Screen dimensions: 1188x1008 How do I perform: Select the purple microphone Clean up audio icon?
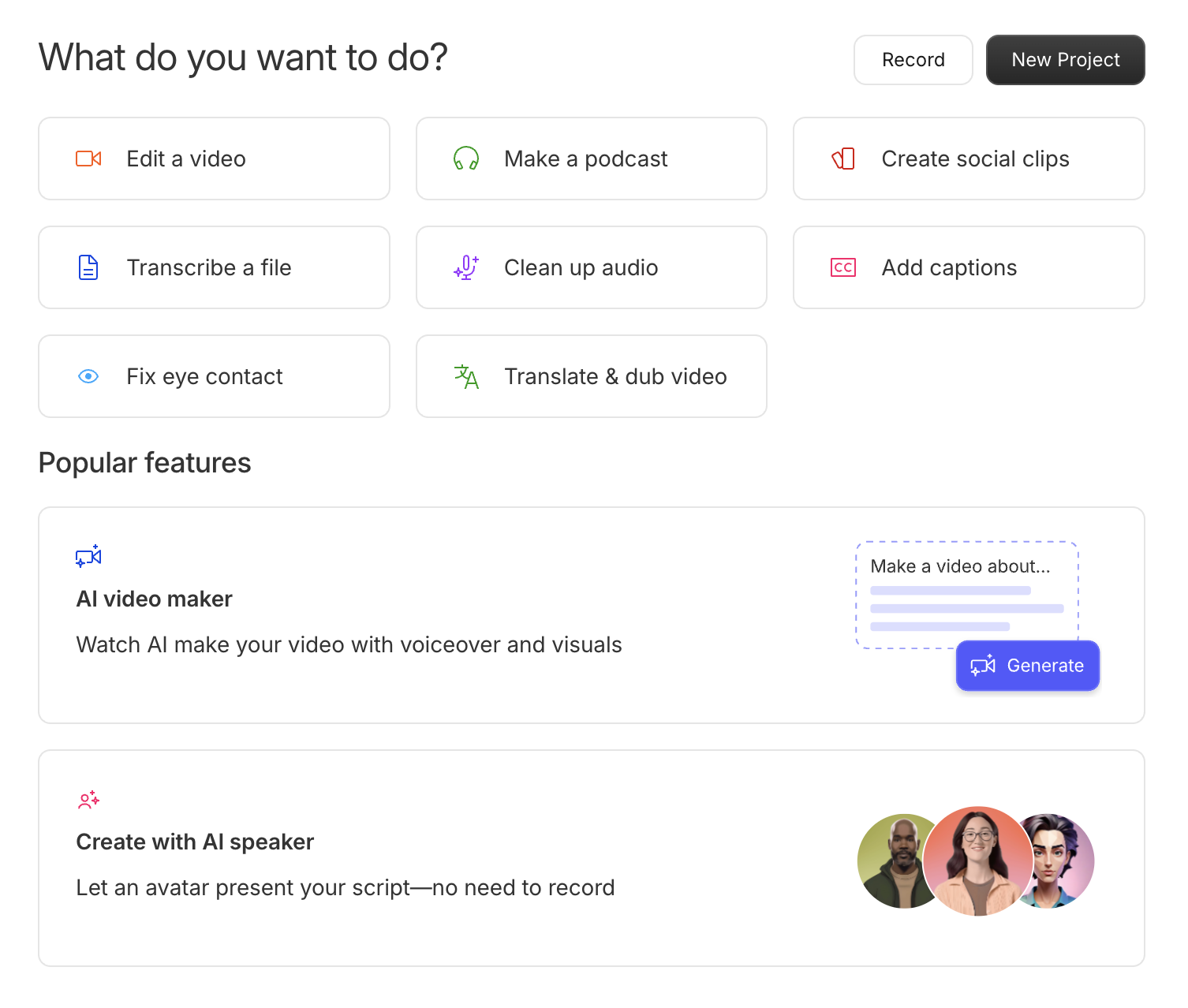coord(466,267)
